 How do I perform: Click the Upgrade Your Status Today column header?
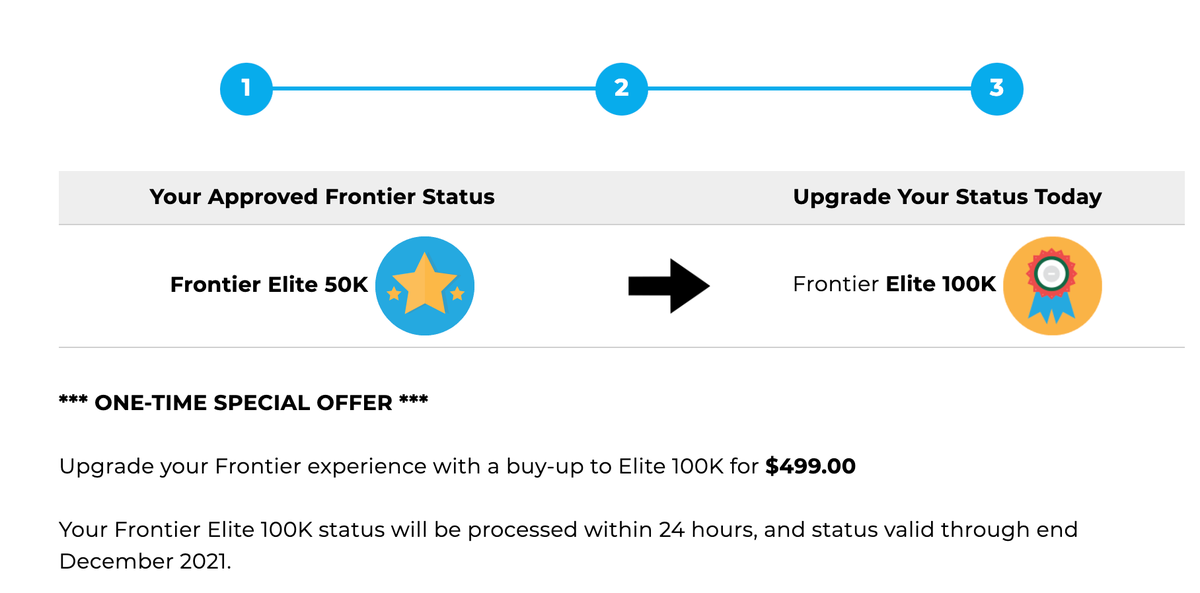click(x=947, y=197)
